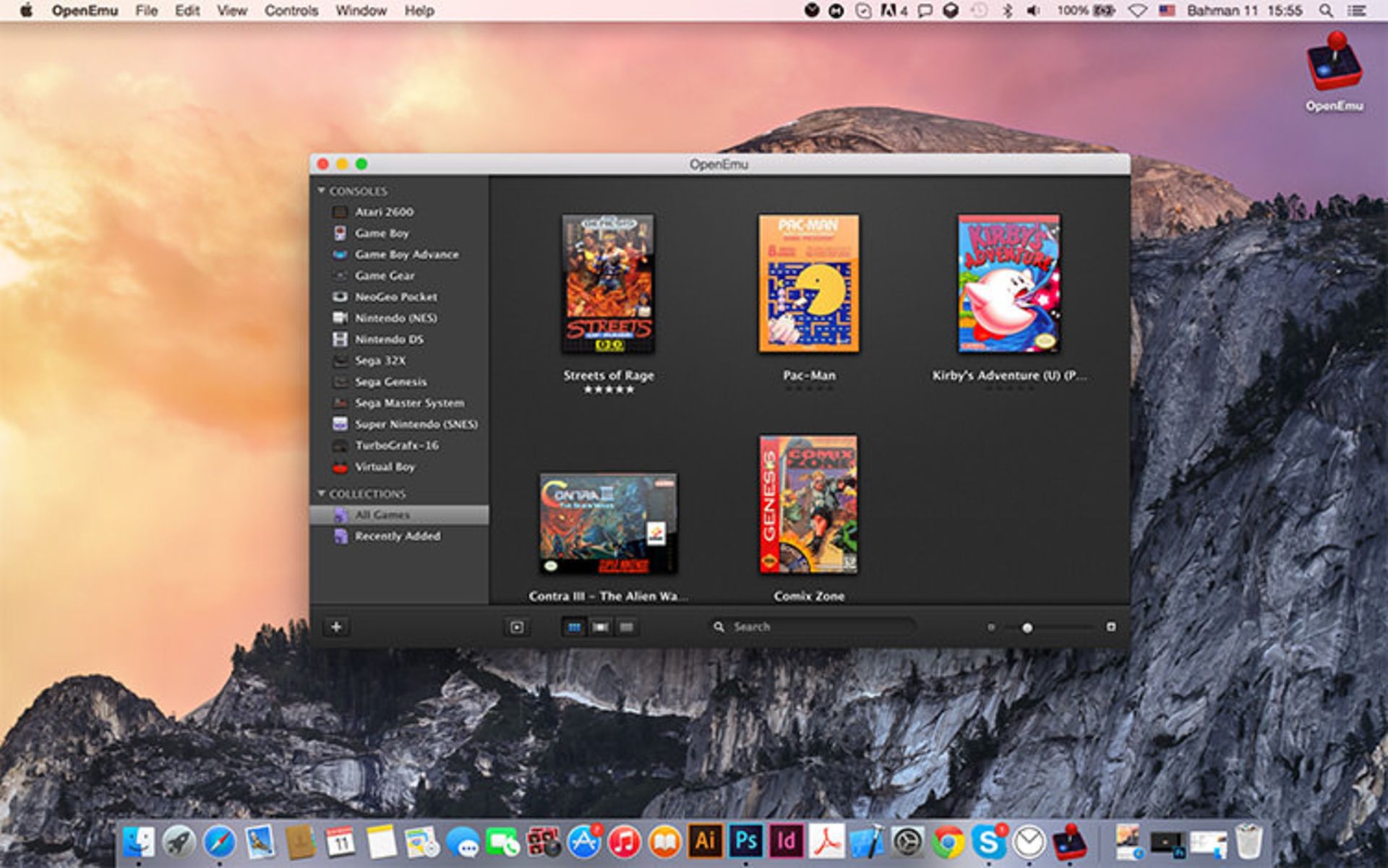Screen dimensions: 1388x868
Task: Click the plus button to add collection
Action: 336,627
